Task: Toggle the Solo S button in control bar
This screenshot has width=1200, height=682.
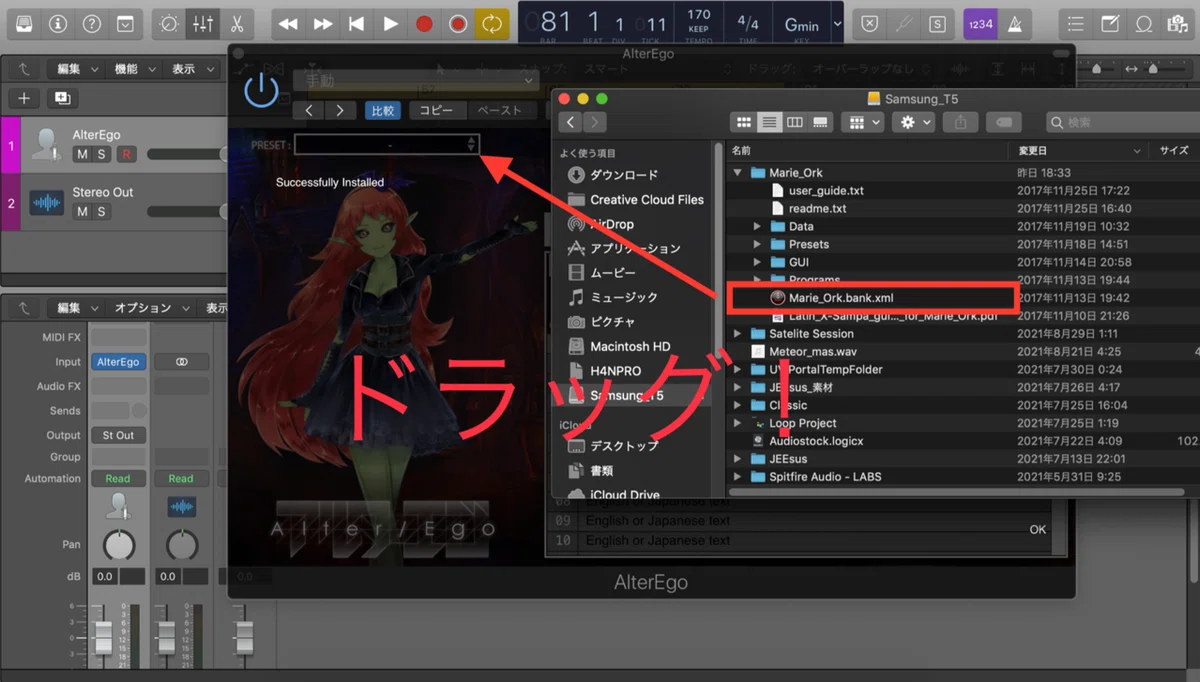Action: [x=937, y=23]
